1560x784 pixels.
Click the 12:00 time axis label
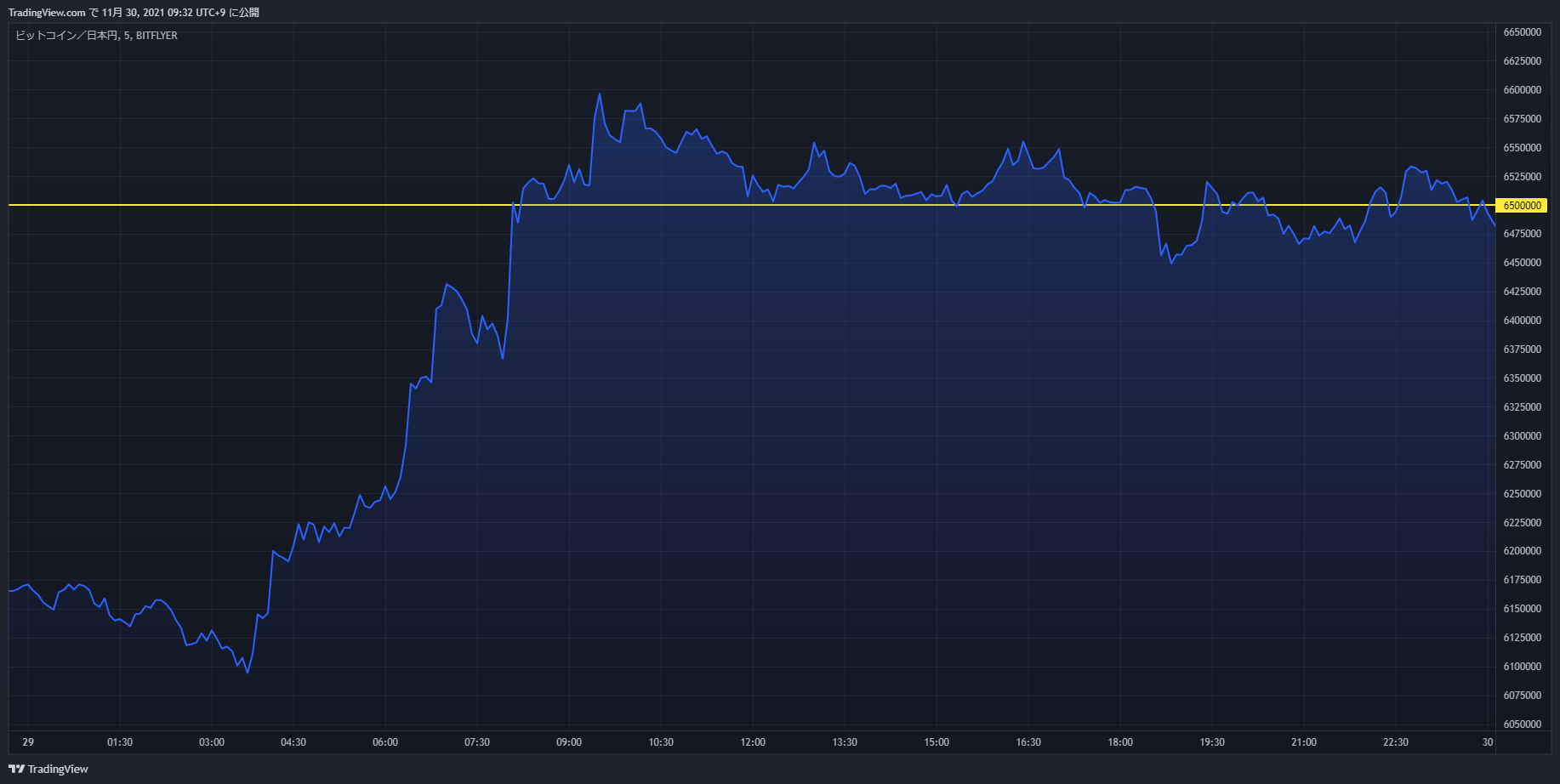coord(753,742)
